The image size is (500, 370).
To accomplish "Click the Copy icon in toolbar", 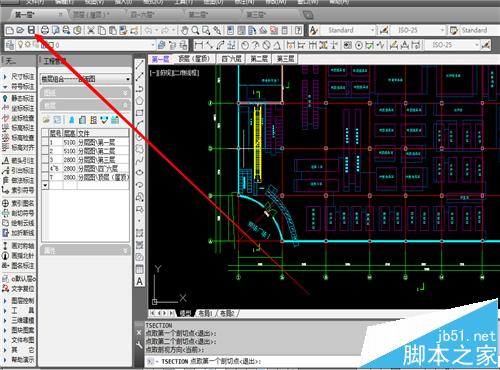I will click(x=102, y=30).
